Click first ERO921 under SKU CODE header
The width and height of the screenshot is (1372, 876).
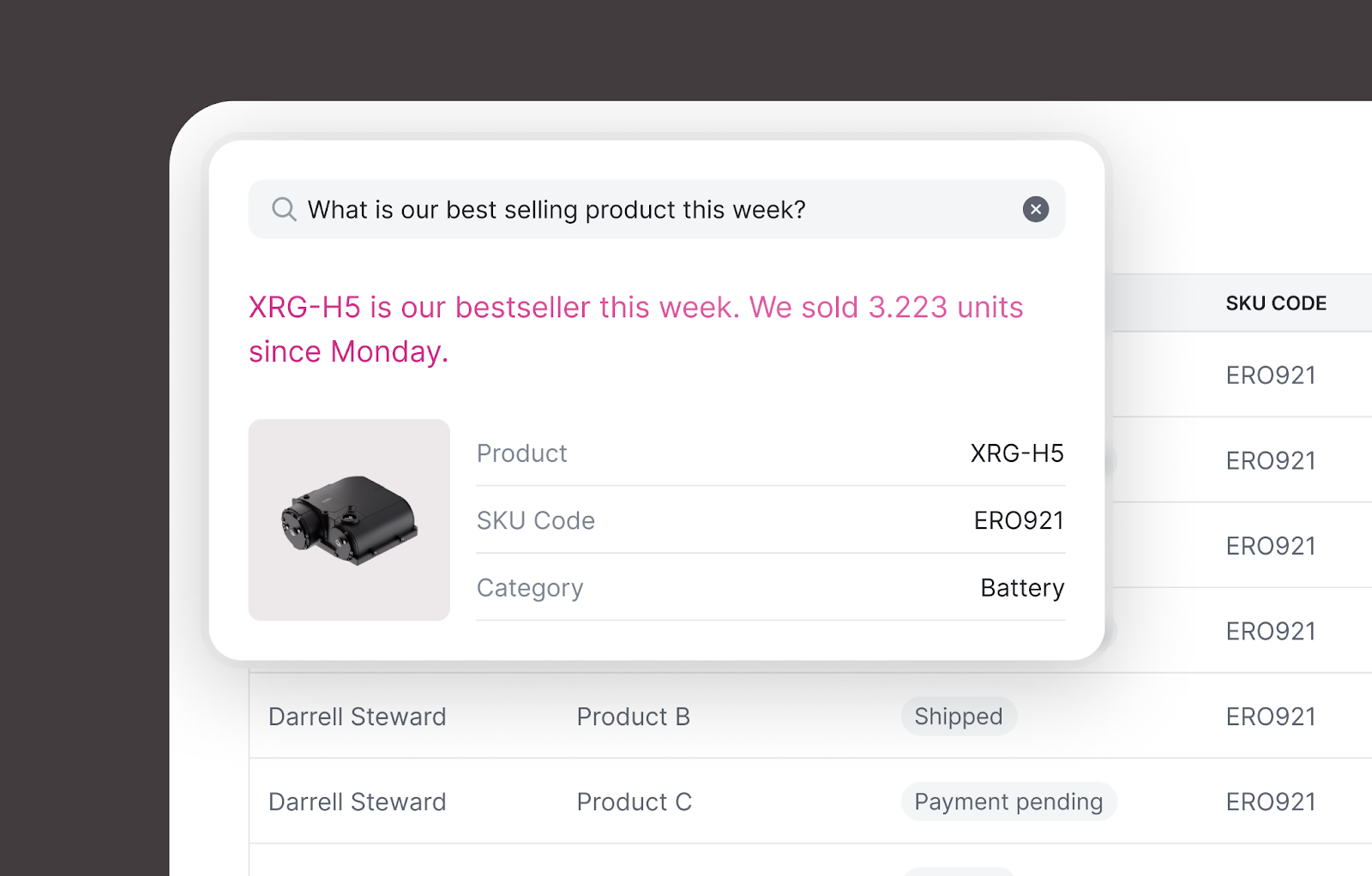click(x=1271, y=375)
